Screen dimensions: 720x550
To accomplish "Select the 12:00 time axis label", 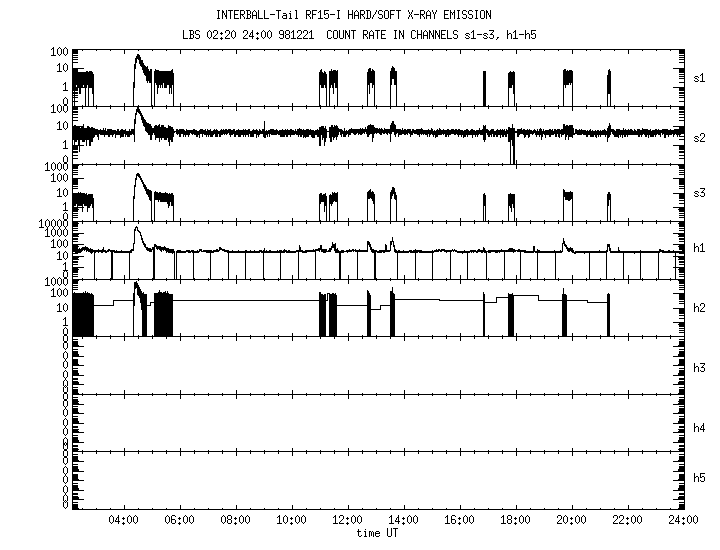I will [347, 521].
